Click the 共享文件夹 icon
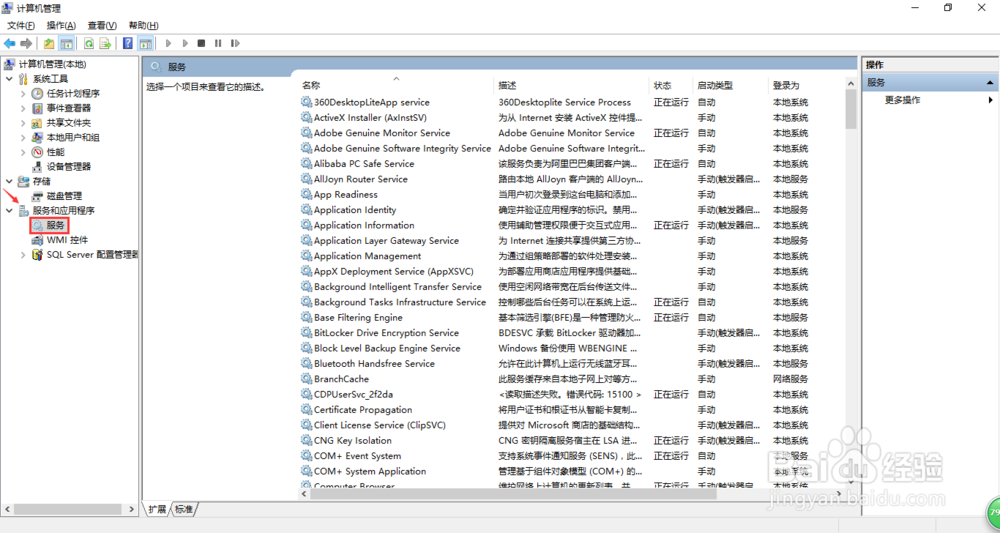This screenshot has width=1000, height=533. (38, 123)
